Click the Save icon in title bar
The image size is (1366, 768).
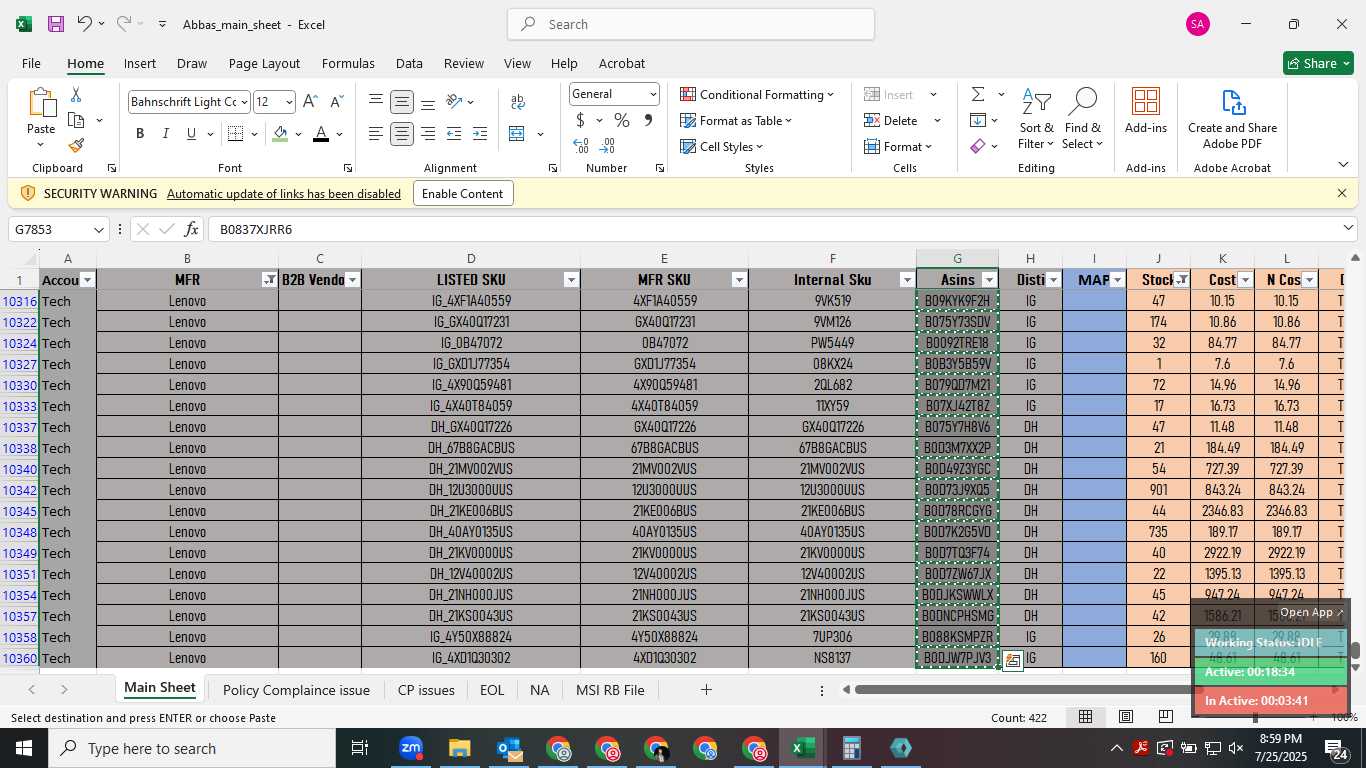(56, 24)
